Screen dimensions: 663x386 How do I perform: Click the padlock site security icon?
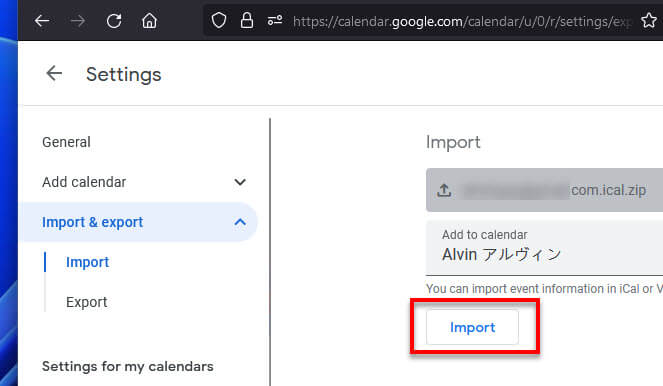pyautogui.click(x=247, y=20)
